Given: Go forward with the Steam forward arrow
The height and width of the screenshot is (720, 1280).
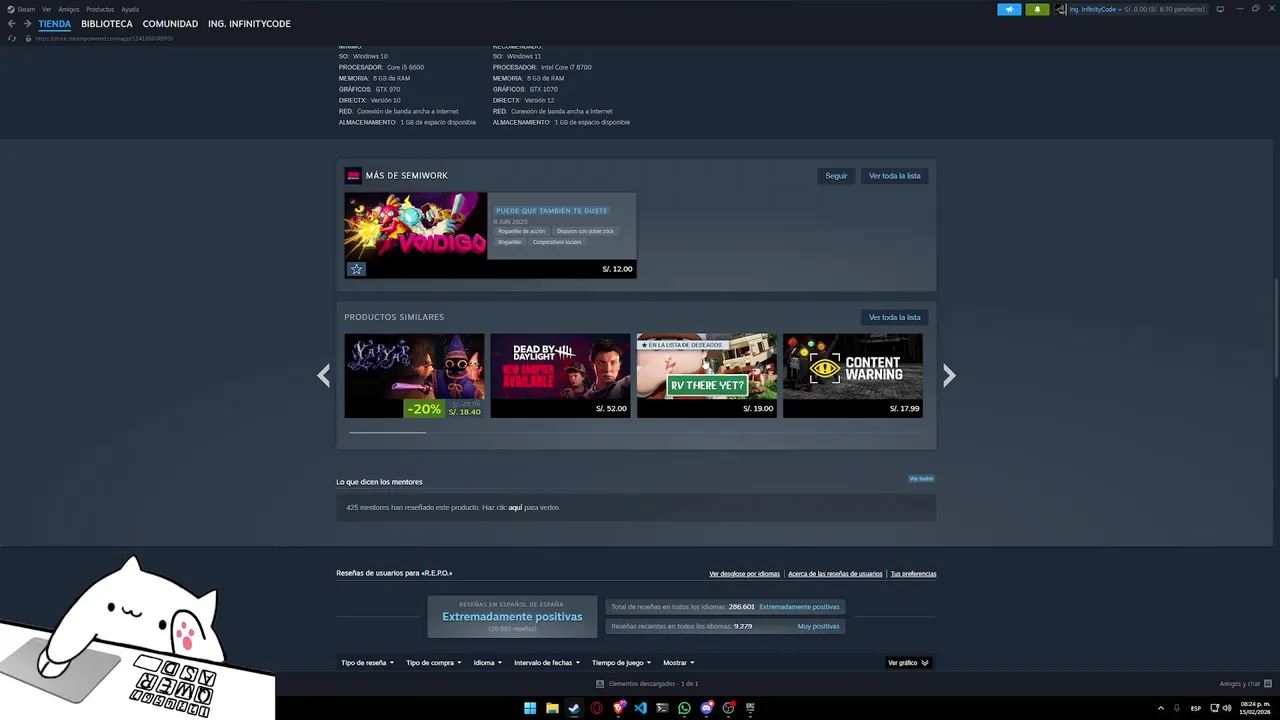Looking at the screenshot, I should tap(27, 24).
